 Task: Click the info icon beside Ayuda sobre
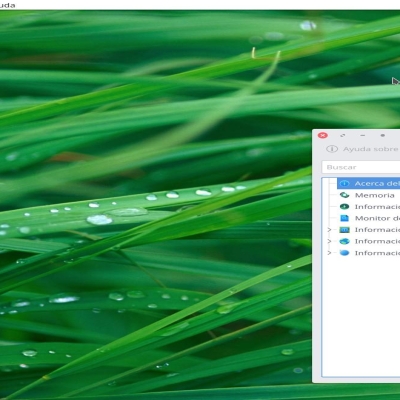(332, 149)
